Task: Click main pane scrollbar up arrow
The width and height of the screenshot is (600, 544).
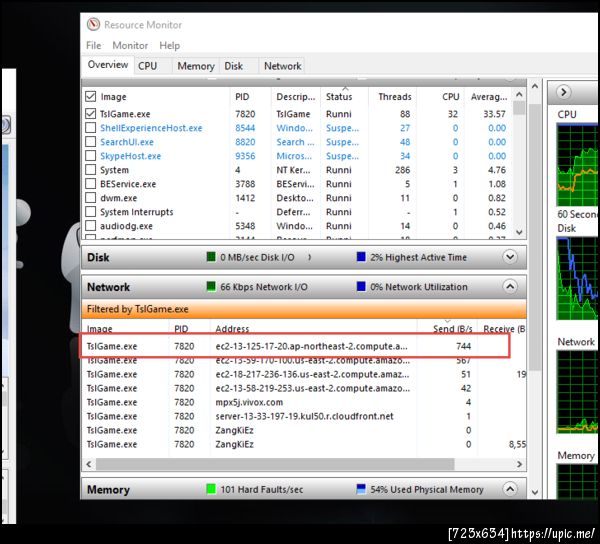Action: 535,86
